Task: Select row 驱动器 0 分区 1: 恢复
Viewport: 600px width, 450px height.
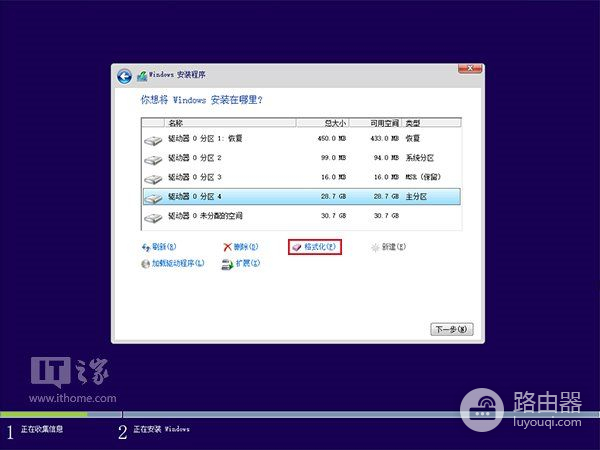Action: pos(302,139)
